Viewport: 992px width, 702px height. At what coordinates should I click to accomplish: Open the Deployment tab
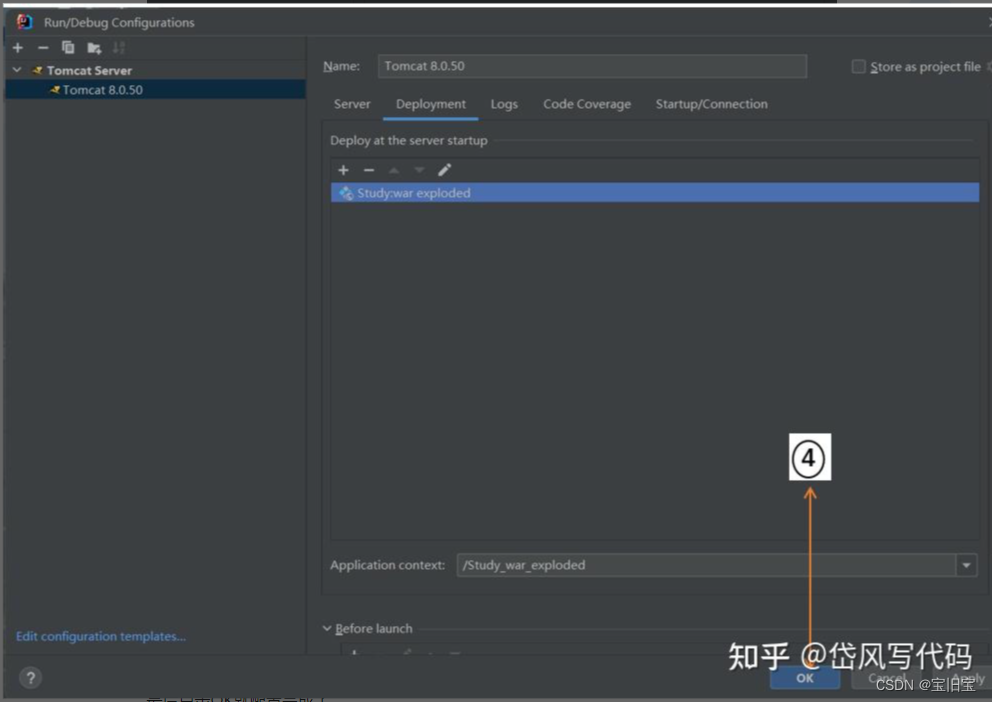pyautogui.click(x=431, y=104)
